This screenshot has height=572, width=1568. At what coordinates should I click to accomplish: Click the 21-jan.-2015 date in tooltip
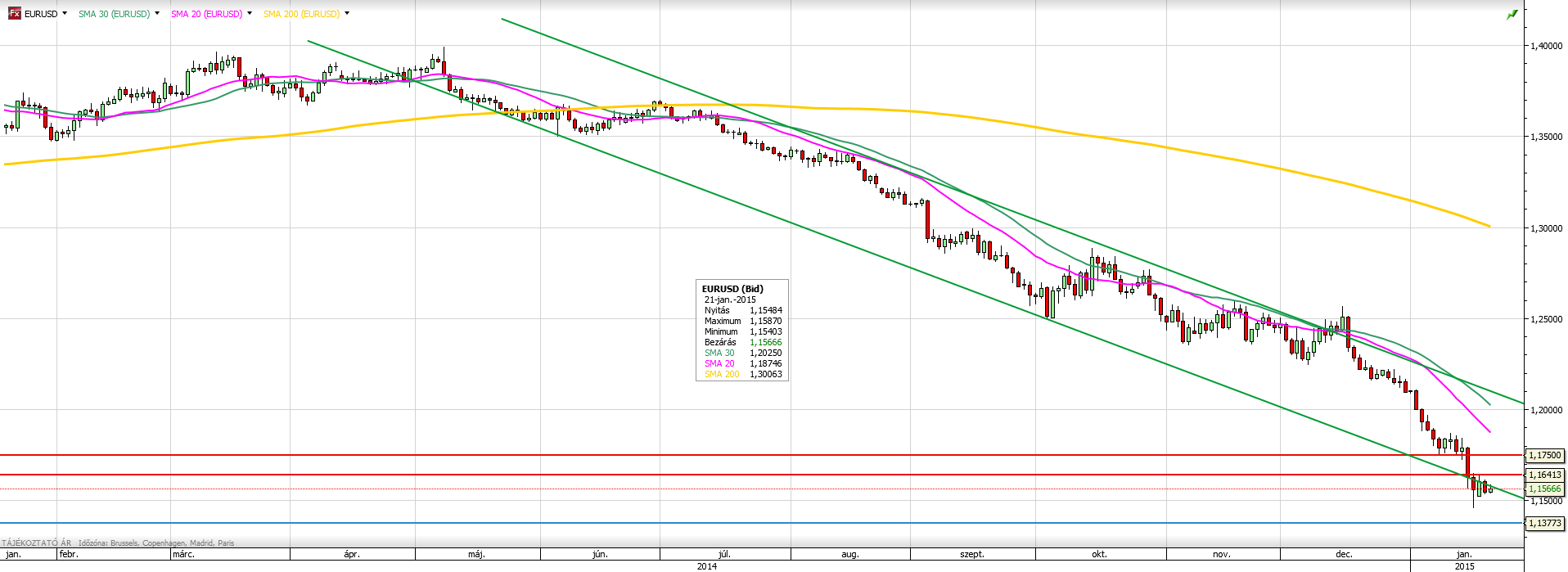coord(730,300)
